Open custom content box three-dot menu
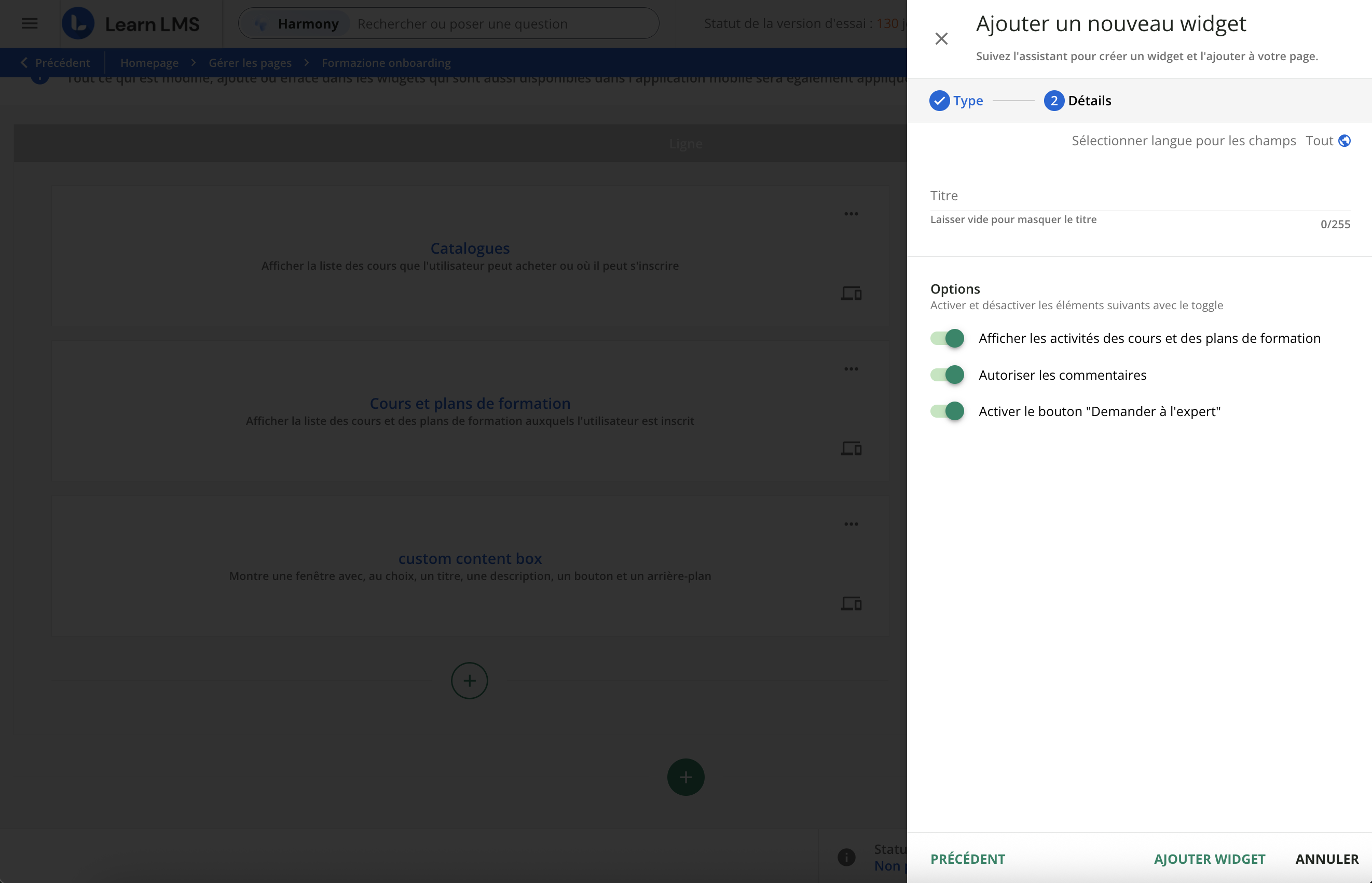The height and width of the screenshot is (883, 1372). (x=851, y=524)
